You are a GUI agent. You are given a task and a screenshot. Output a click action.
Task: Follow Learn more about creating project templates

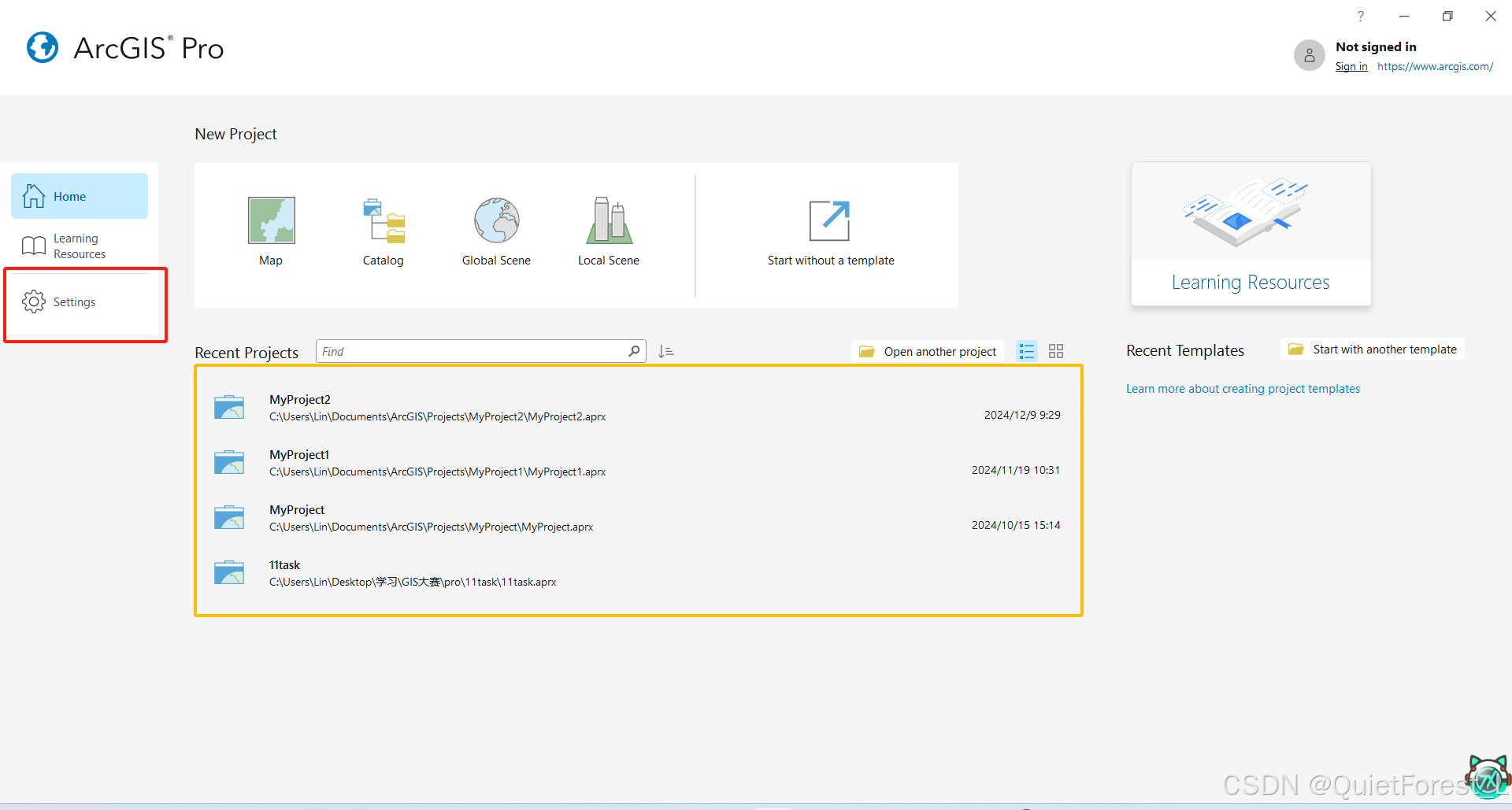point(1243,389)
